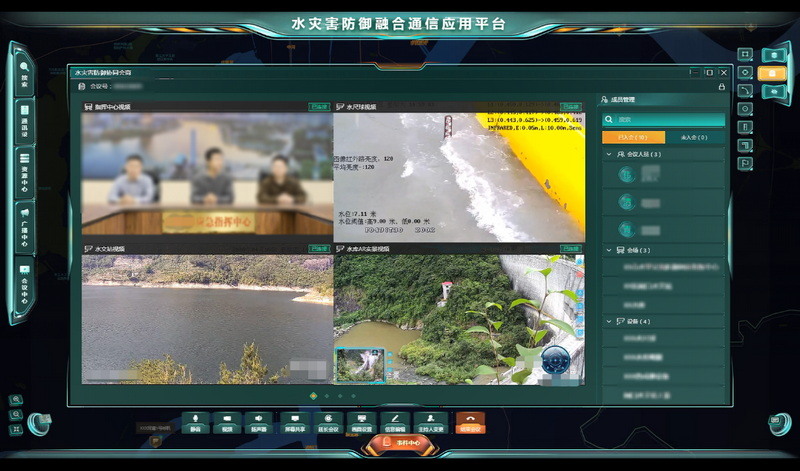Viewport: 800px width, 471px height.
Task: Click the host change (主持人变更) icon
Action: (431, 420)
